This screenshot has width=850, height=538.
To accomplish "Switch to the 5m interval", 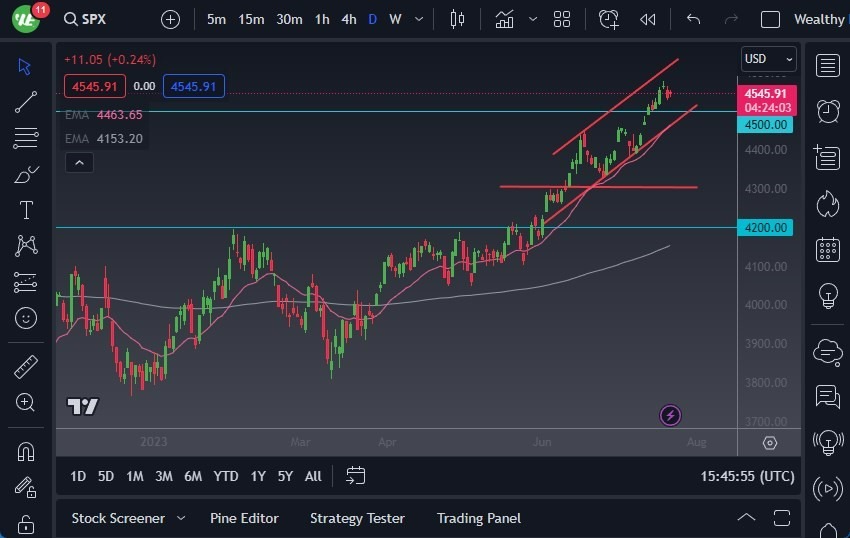I will coord(216,20).
